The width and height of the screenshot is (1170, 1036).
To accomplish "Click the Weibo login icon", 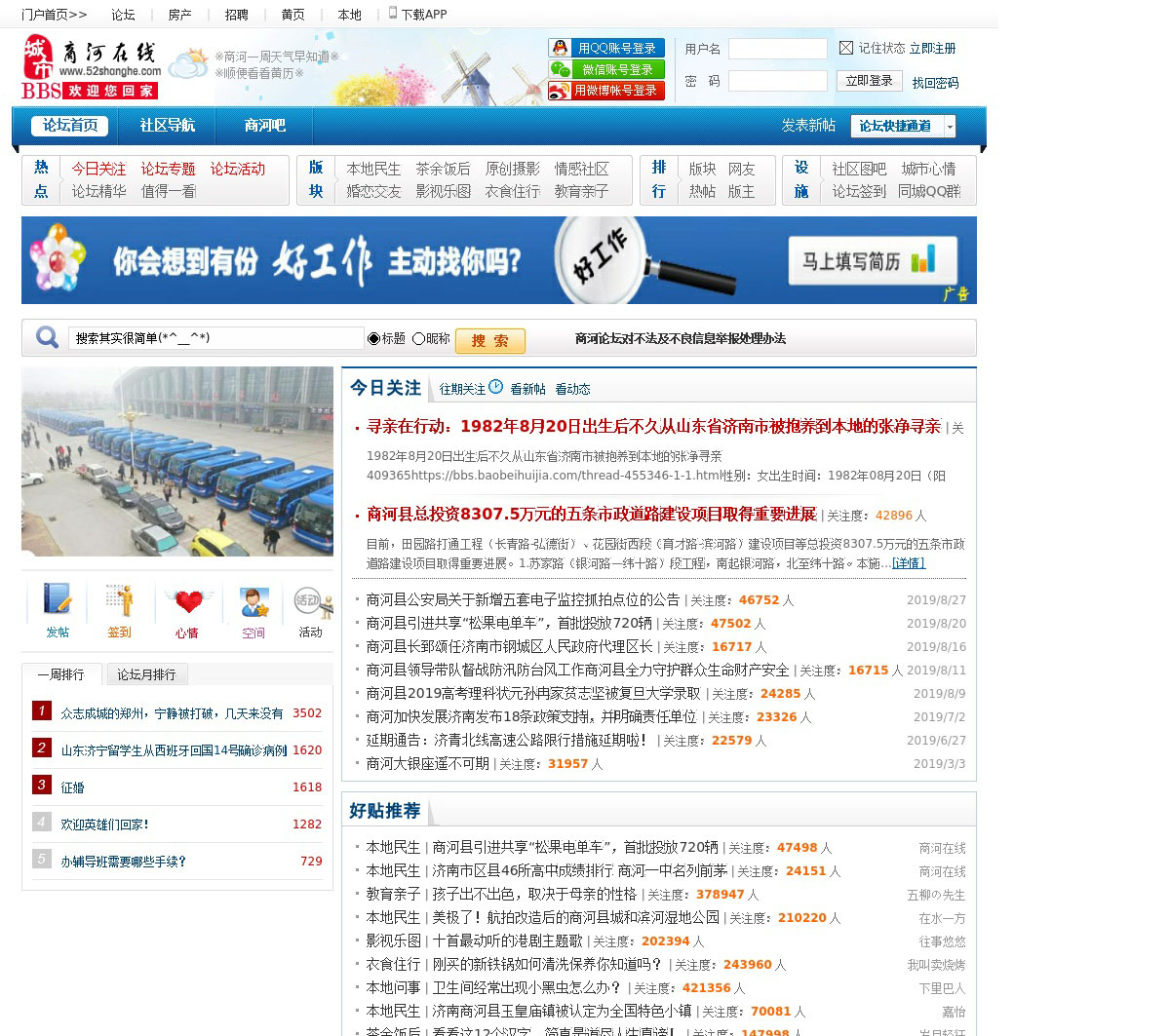I will 560,91.
